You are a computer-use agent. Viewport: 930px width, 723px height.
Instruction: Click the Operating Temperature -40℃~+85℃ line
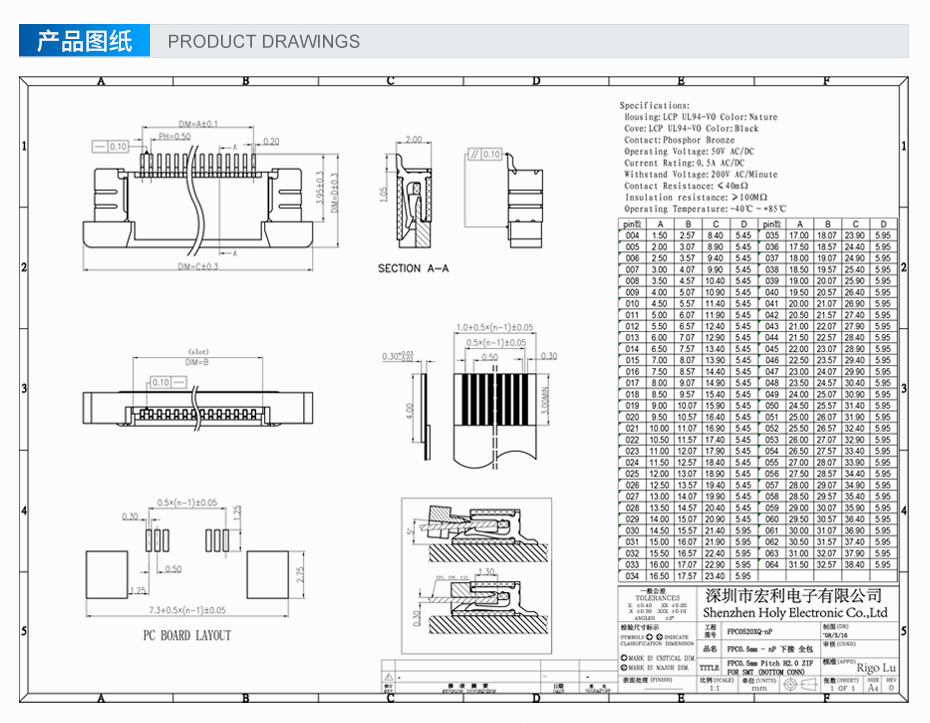point(705,209)
